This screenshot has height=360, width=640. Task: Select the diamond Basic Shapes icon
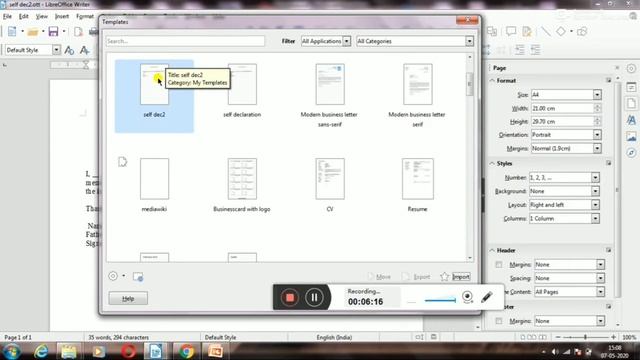click(561, 31)
